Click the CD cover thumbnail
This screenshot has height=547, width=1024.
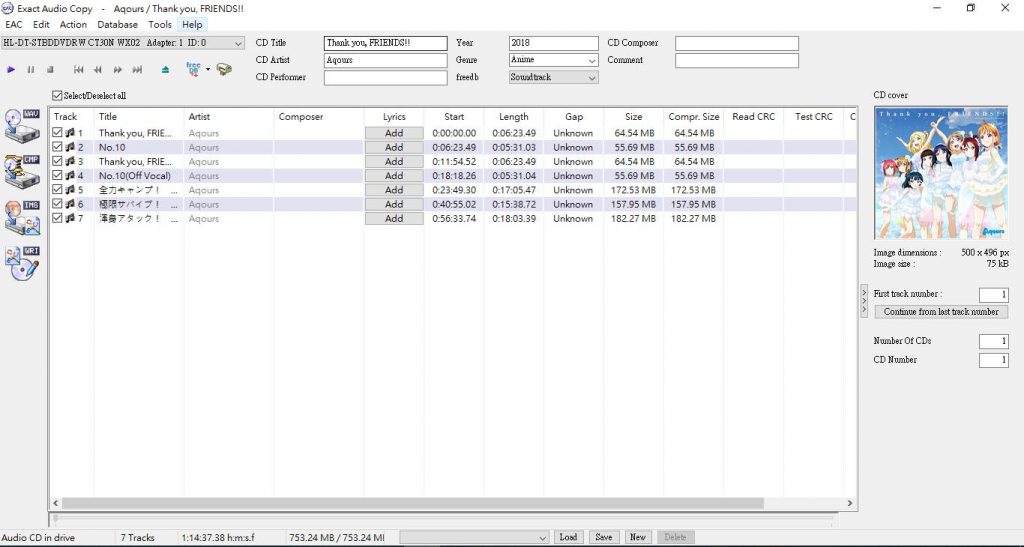tap(941, 172)
